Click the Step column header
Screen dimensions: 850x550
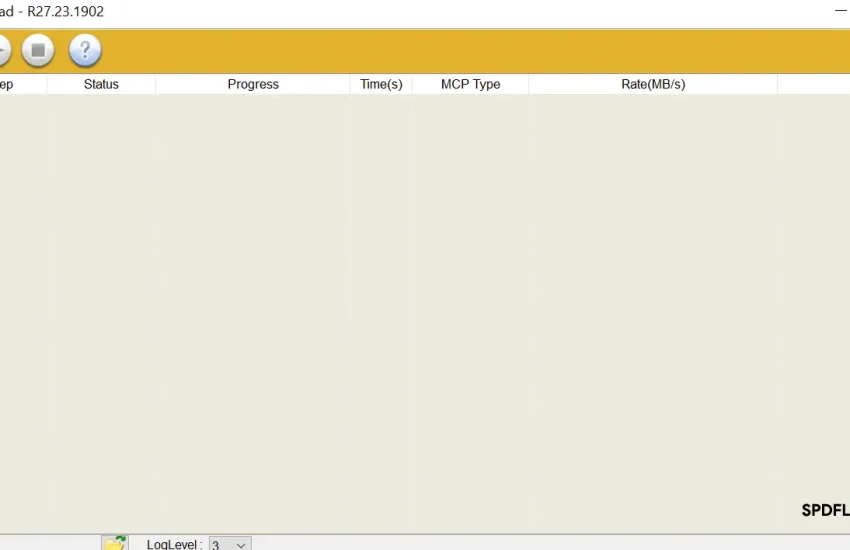click(8, 85)
